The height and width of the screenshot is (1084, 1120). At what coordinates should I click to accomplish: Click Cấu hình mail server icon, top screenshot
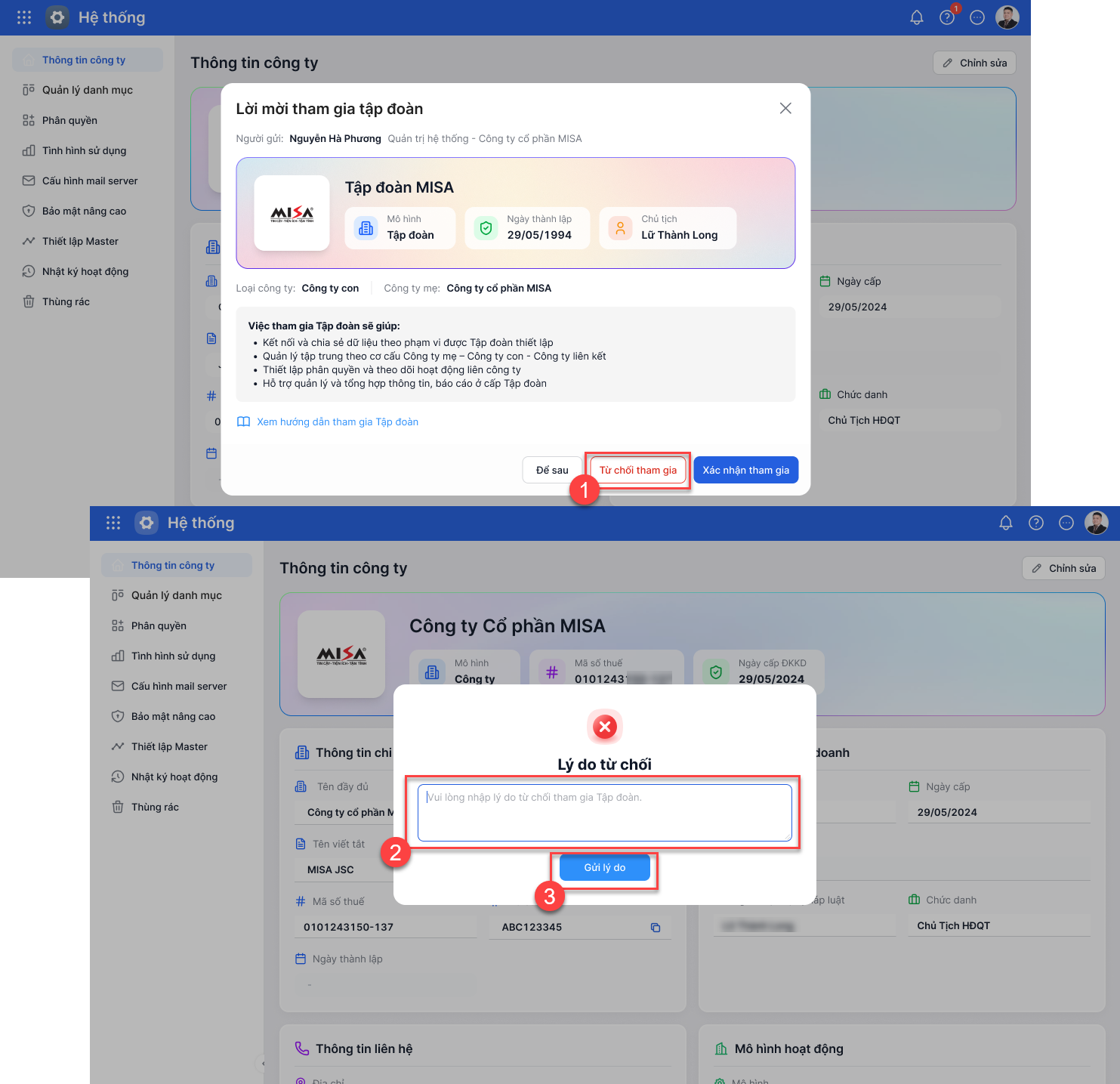[x=29, y=181]
